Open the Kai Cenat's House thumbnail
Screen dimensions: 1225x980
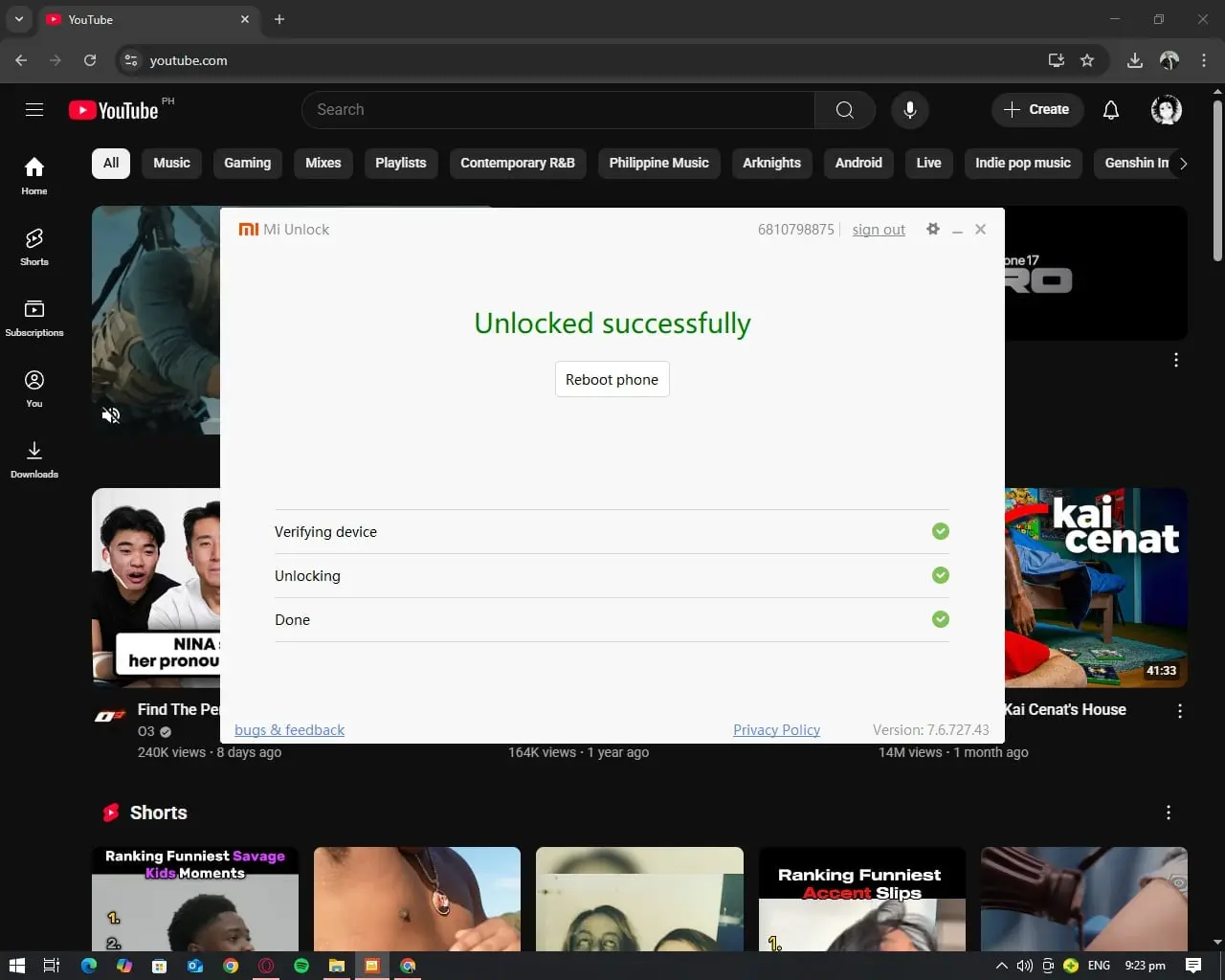click(x=1096, y=588)
